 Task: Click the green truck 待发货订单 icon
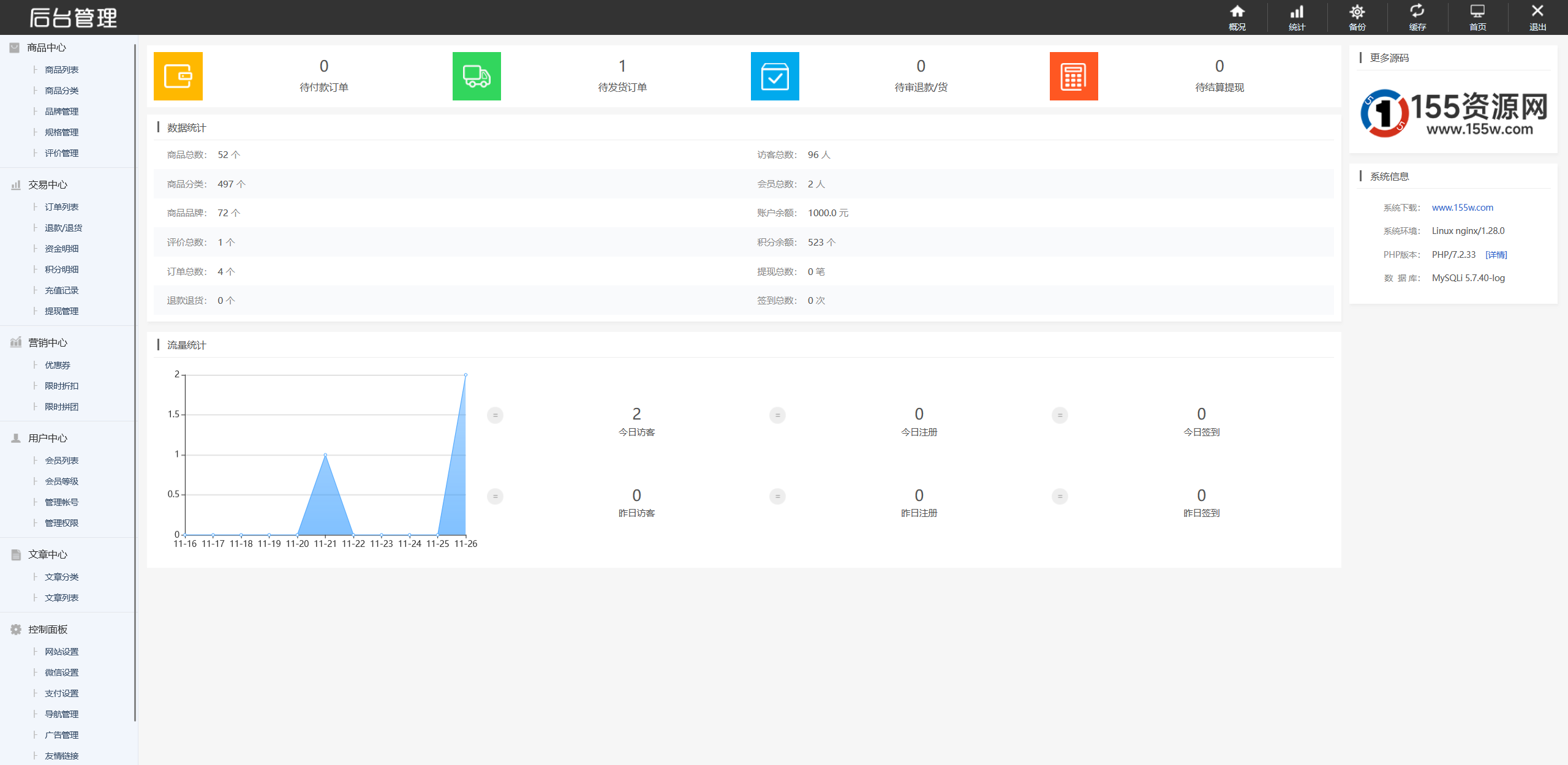point(477,77)
